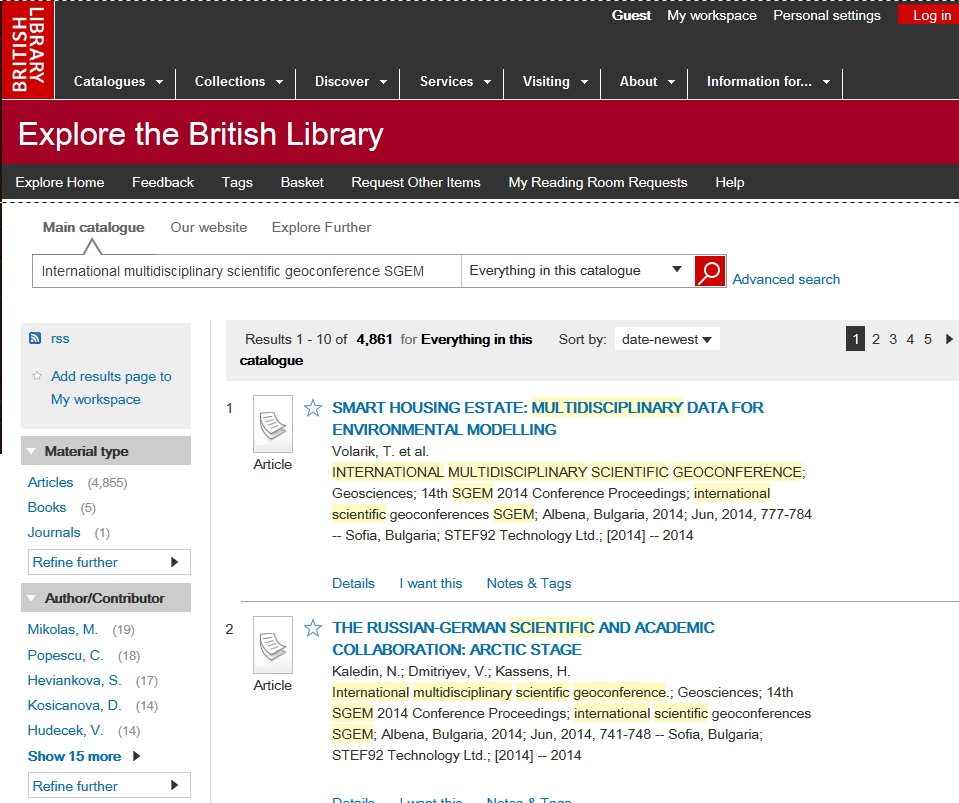This screenshot has width=959, height=803.
Task: Expand Show 15 more authors
Action: coord(84,756)
